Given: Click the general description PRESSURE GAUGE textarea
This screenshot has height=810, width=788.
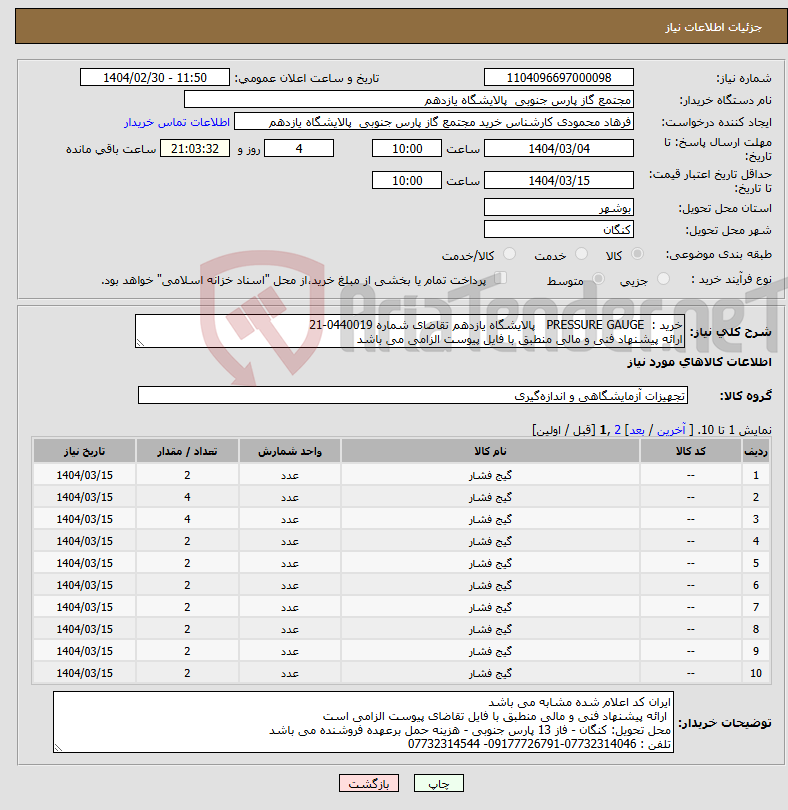Looking at the screenshot, I should click(410, 331).
